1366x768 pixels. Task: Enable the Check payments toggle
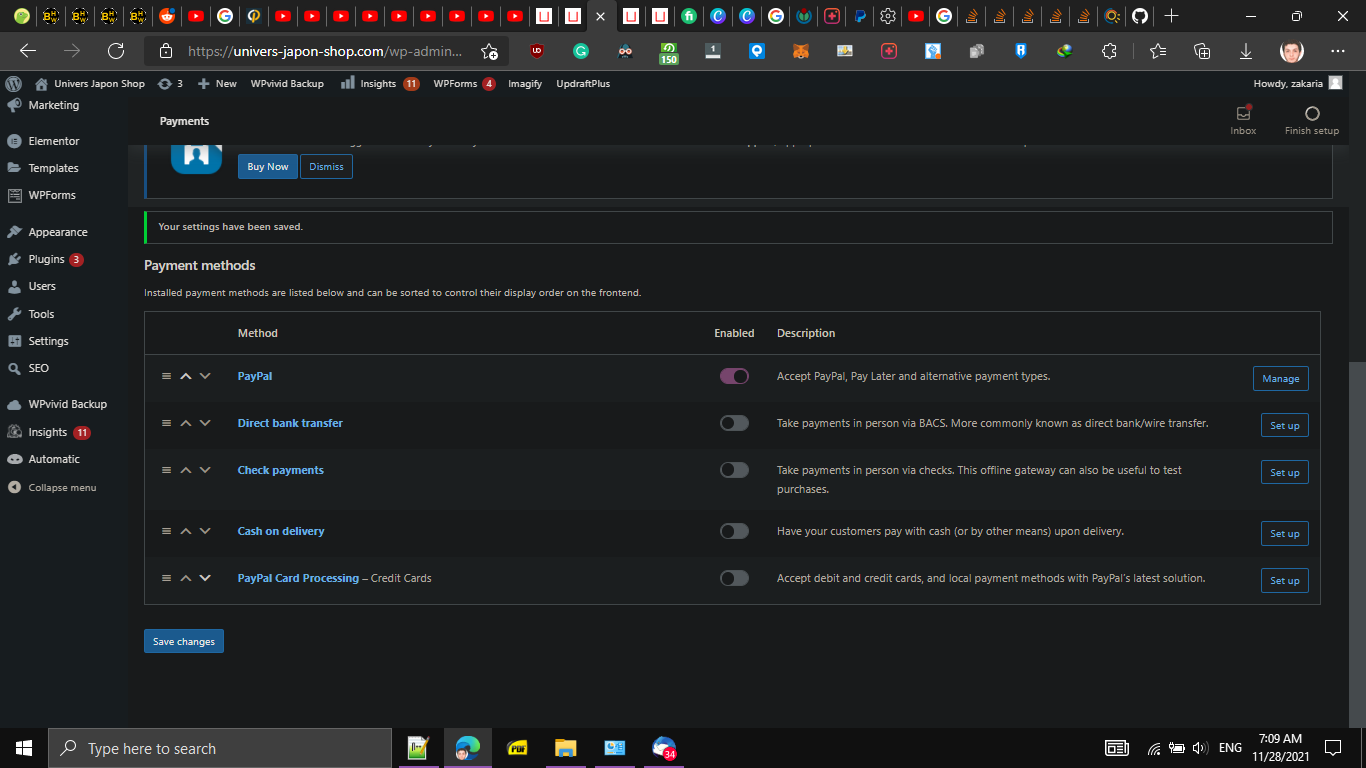point(734,470)
